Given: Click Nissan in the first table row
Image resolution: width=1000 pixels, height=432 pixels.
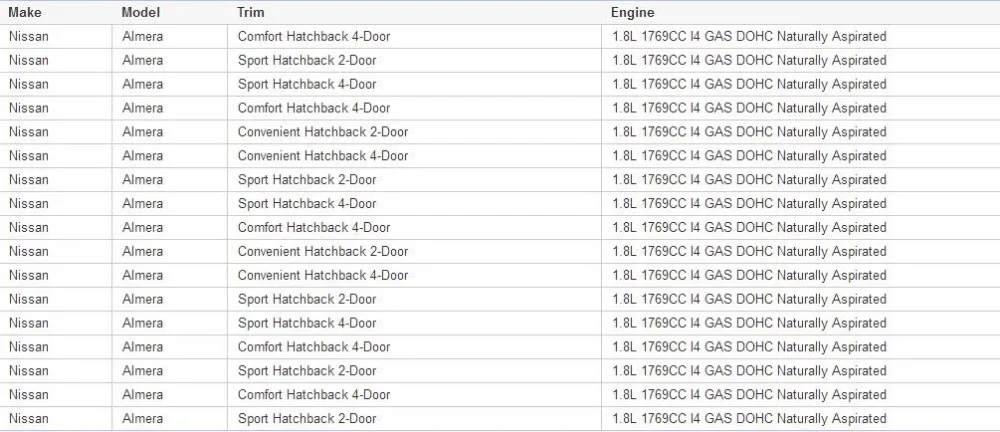Looking at the screenshot, I should [29, 36].
